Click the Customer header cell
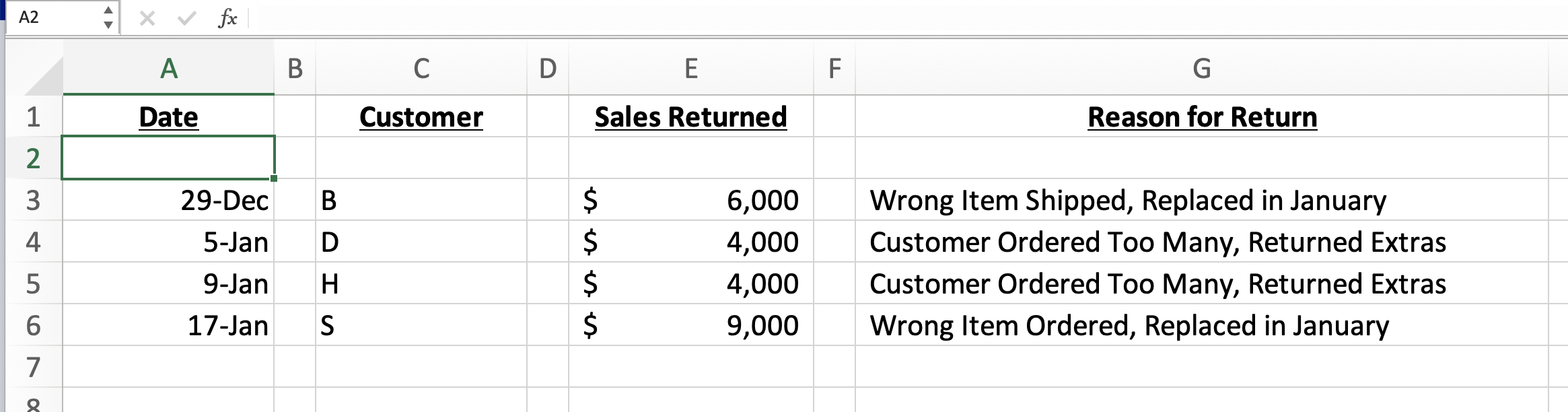The height and width of the screenshot is (412, 1568). pyautogui.click(x=421, y=116)
